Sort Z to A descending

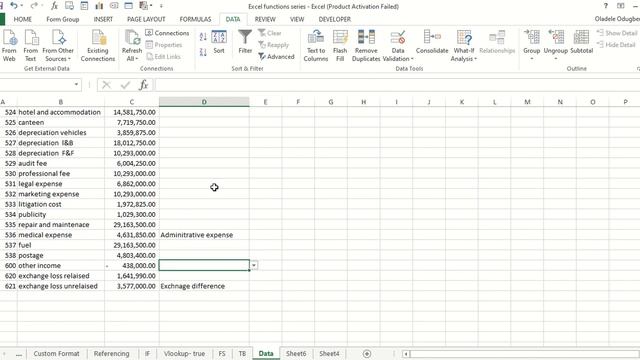(203, 52)
